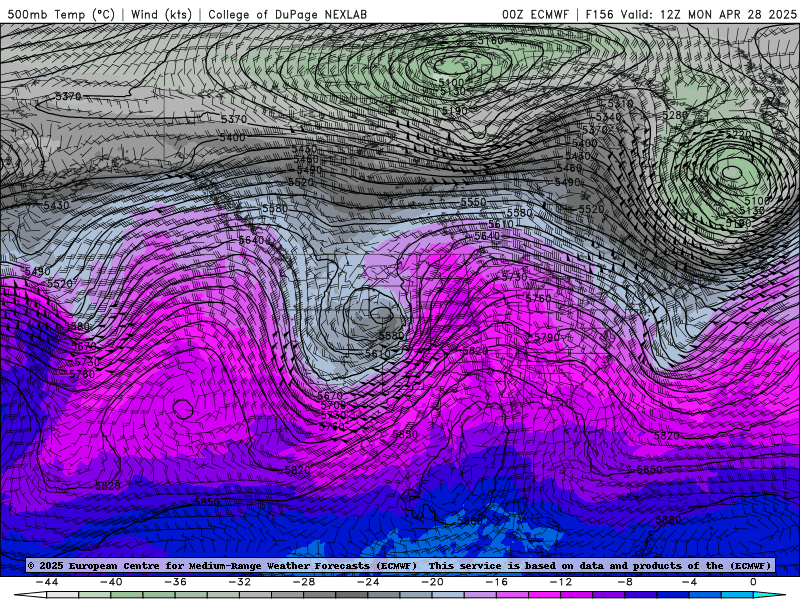Click the 5760 contour label
800x600 pixels.
[539, 298]
